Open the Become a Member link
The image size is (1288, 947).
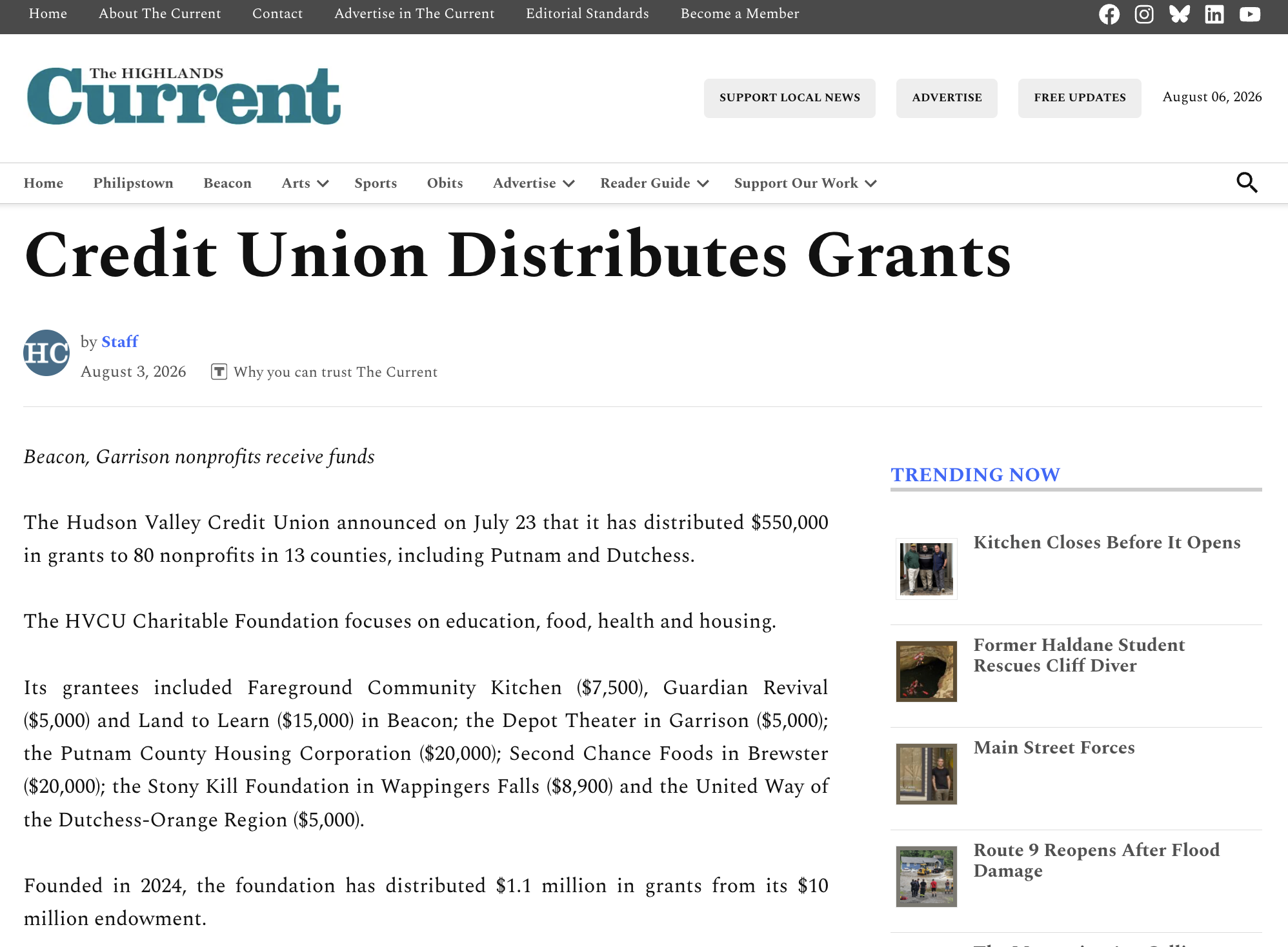[740, 14]
